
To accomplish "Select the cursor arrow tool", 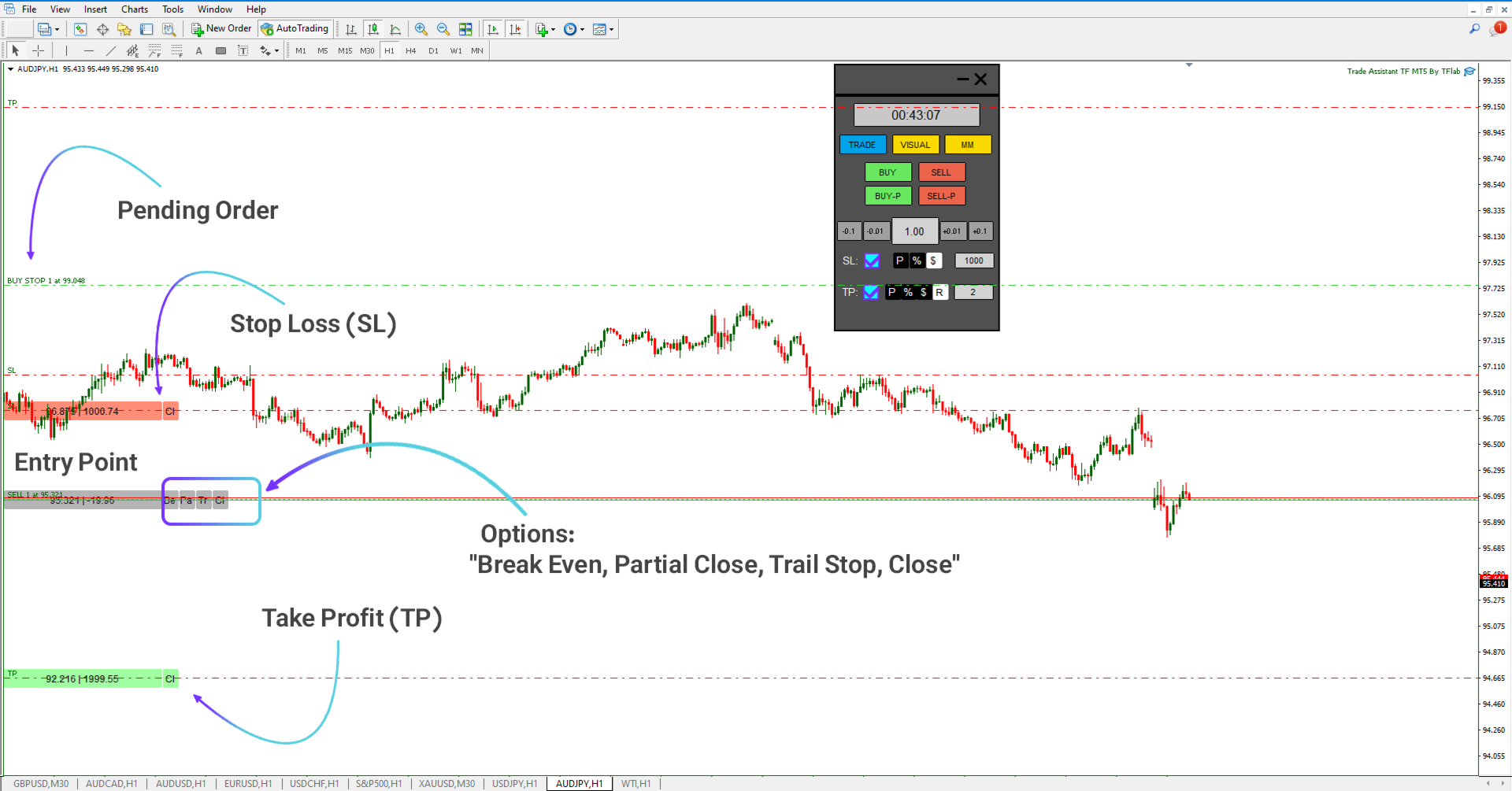I will click(14, 50).
